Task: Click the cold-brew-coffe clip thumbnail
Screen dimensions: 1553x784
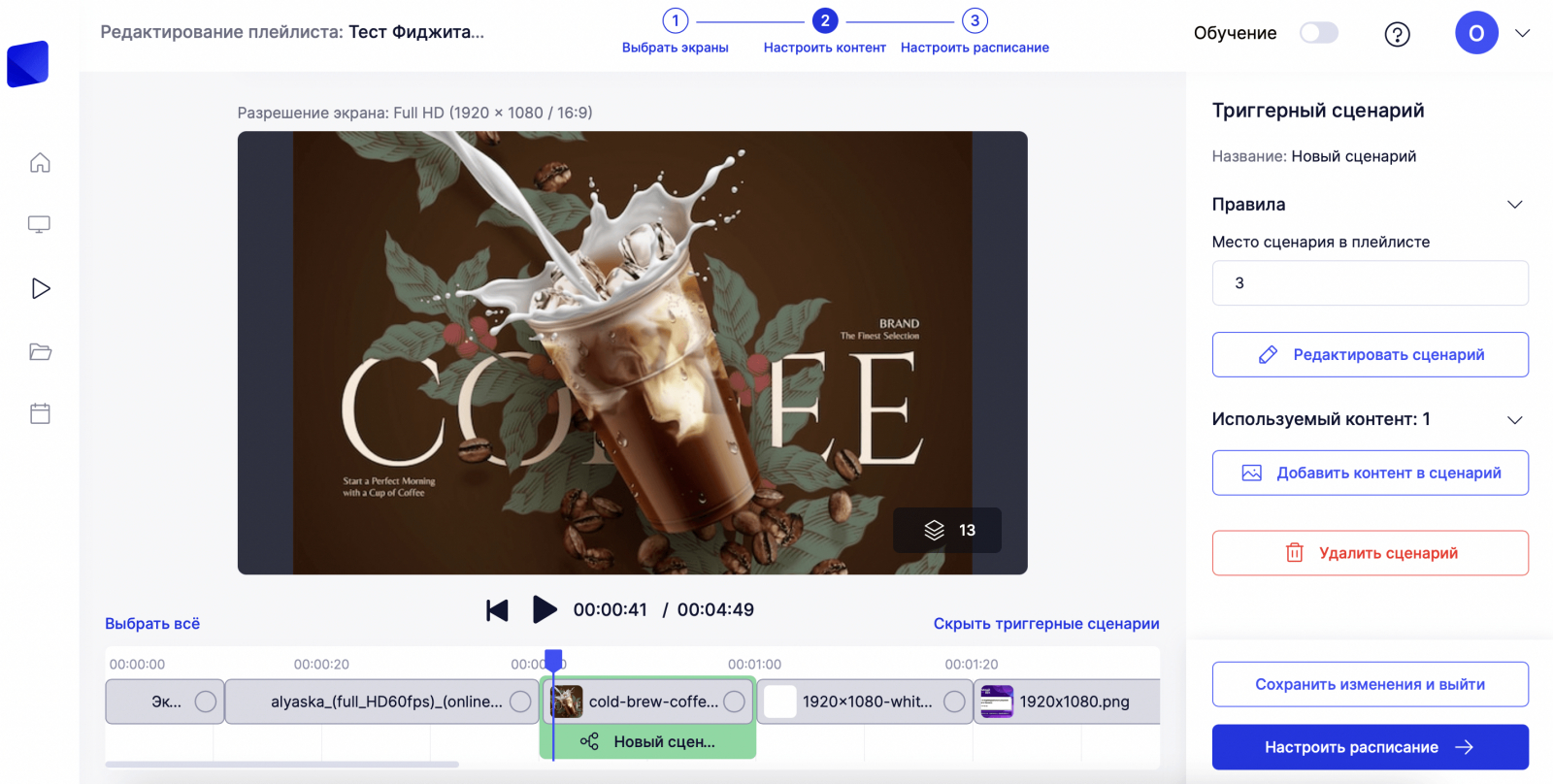Action: click(x=567, y=702)
